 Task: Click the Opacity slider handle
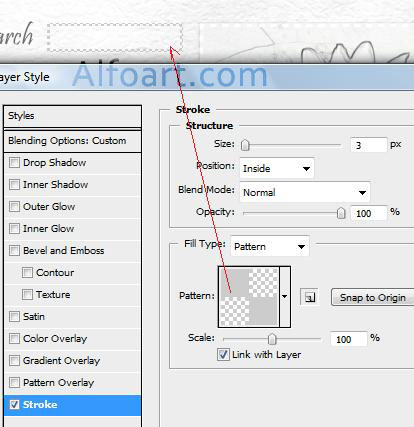click(341, 213)
